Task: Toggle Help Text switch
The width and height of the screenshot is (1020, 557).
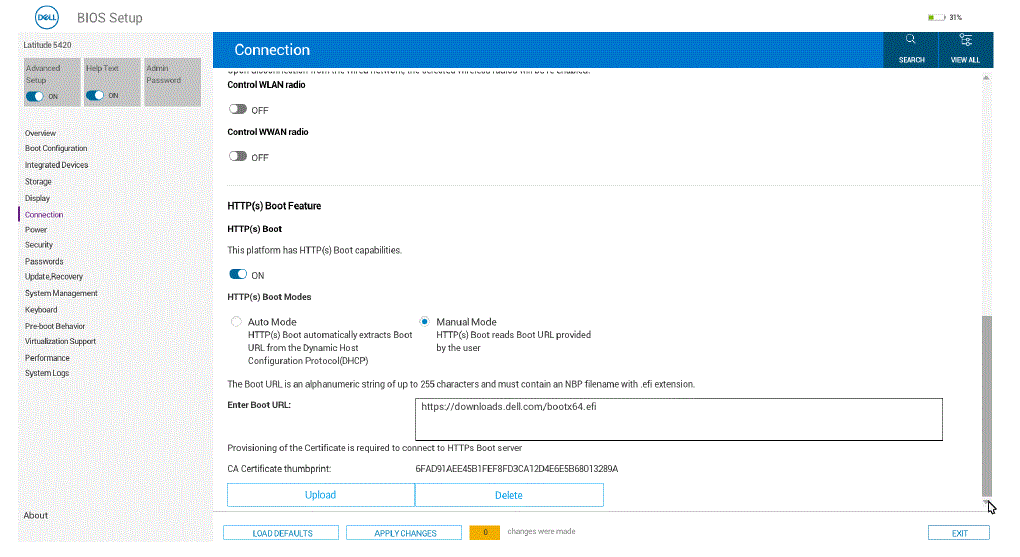Action: click(95, 95)
